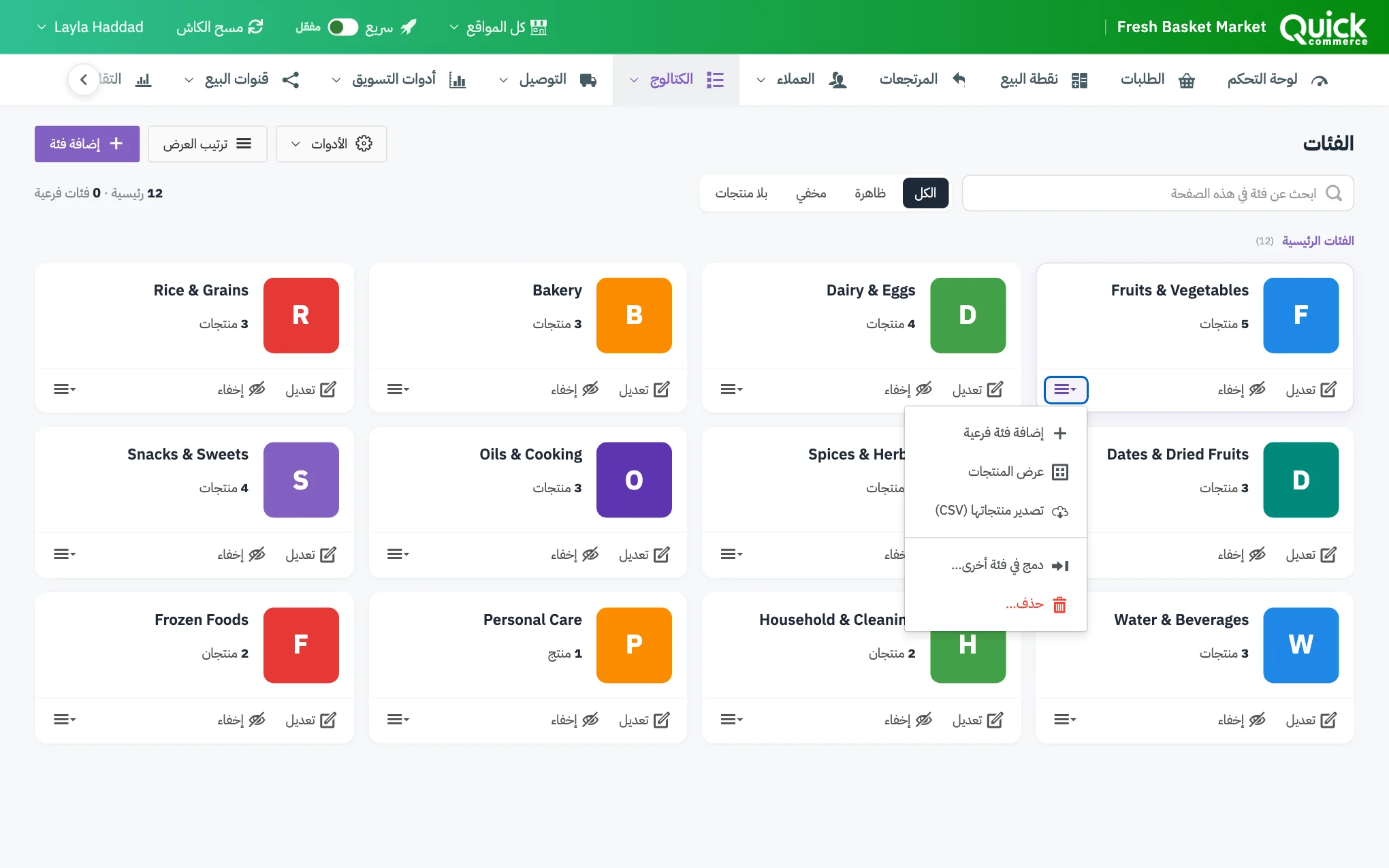Click the trash icon حذف in menu
This screenshot has height=868, width=1389.
(x=1059, y=604)
